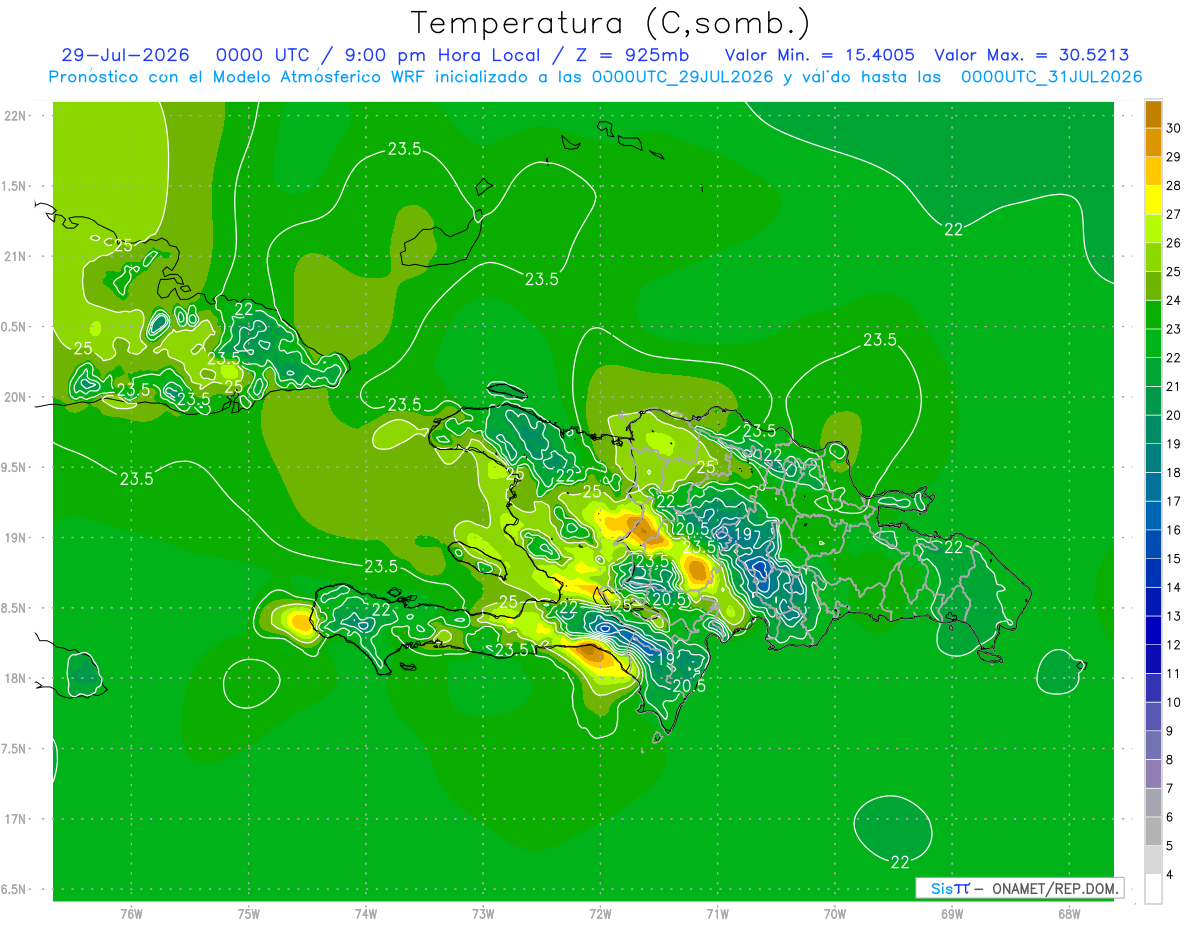1200x927 pixels.
Task: Click the '70W' longitude axis label
Action: [x=835, y=914]
